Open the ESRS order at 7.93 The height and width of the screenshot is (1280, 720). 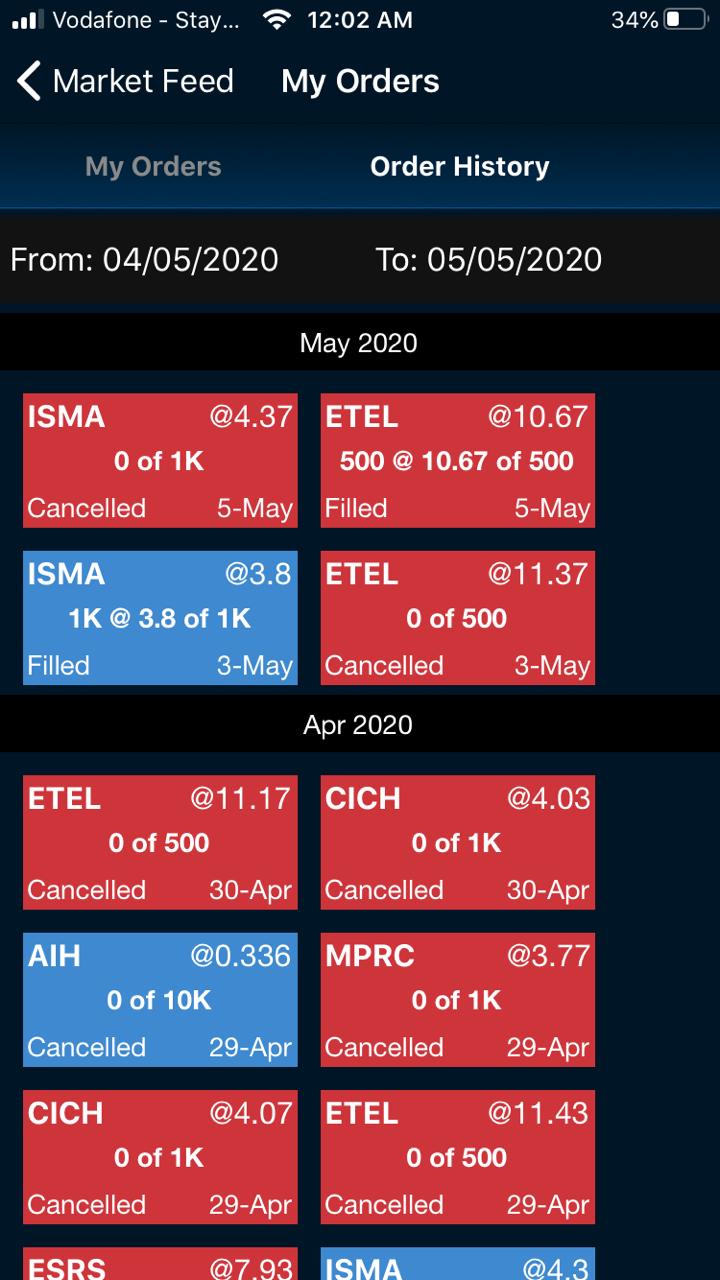(160, 1265)
